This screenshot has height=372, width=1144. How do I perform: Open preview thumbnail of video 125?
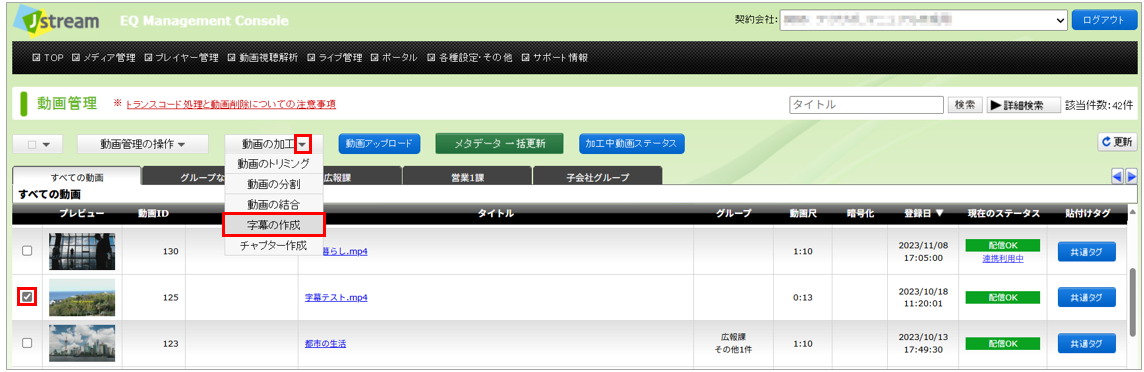click(x=82, y=297)
